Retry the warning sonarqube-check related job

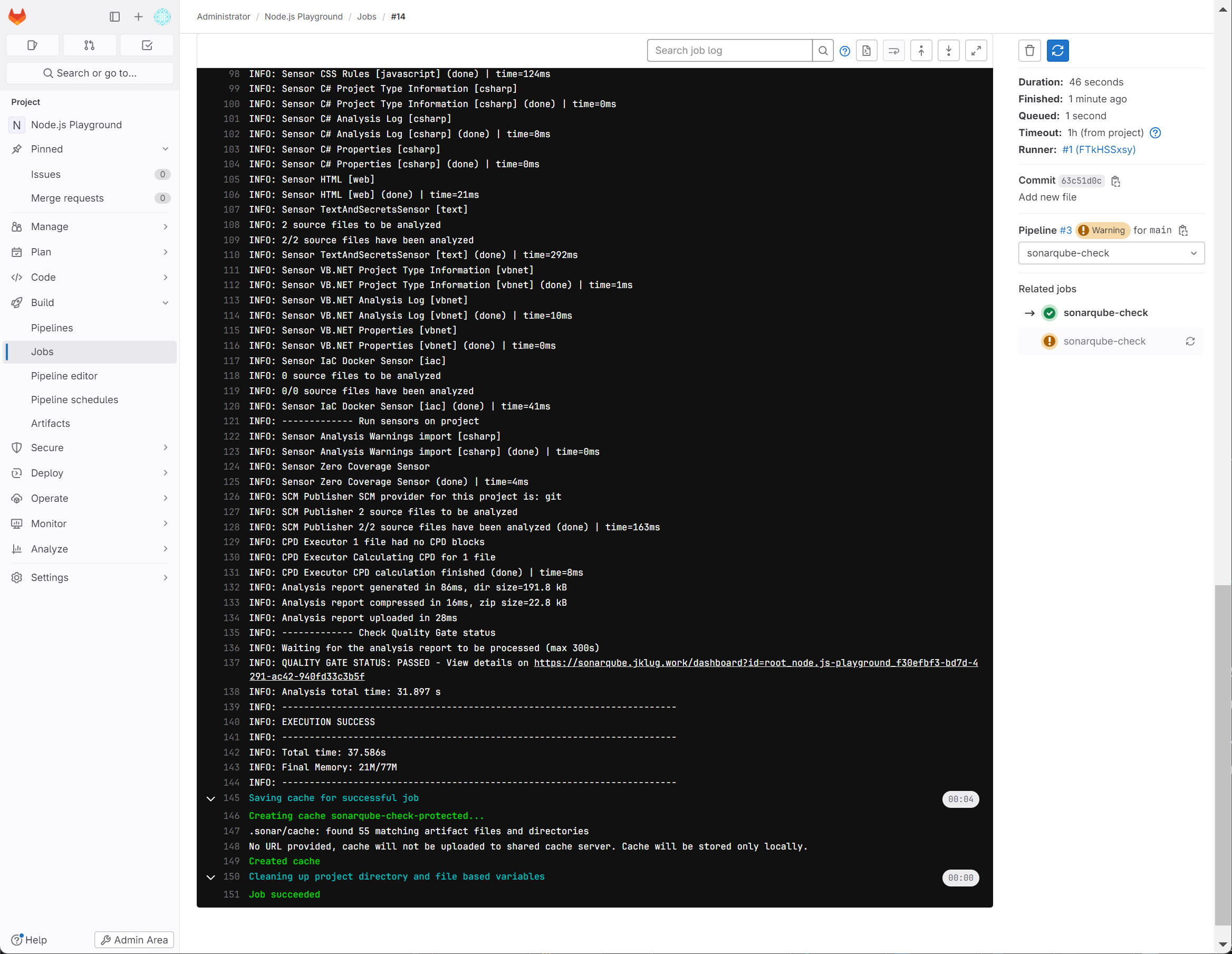pos(1190,341)
